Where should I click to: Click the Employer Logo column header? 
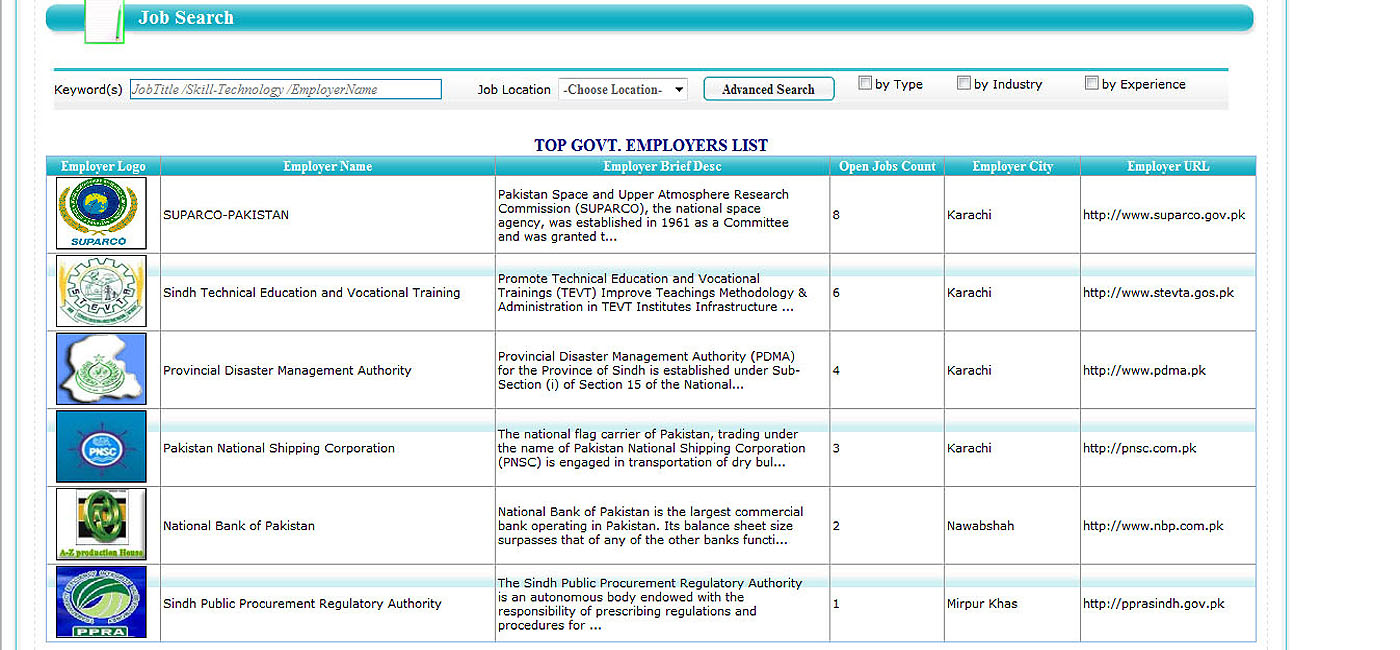103,166
